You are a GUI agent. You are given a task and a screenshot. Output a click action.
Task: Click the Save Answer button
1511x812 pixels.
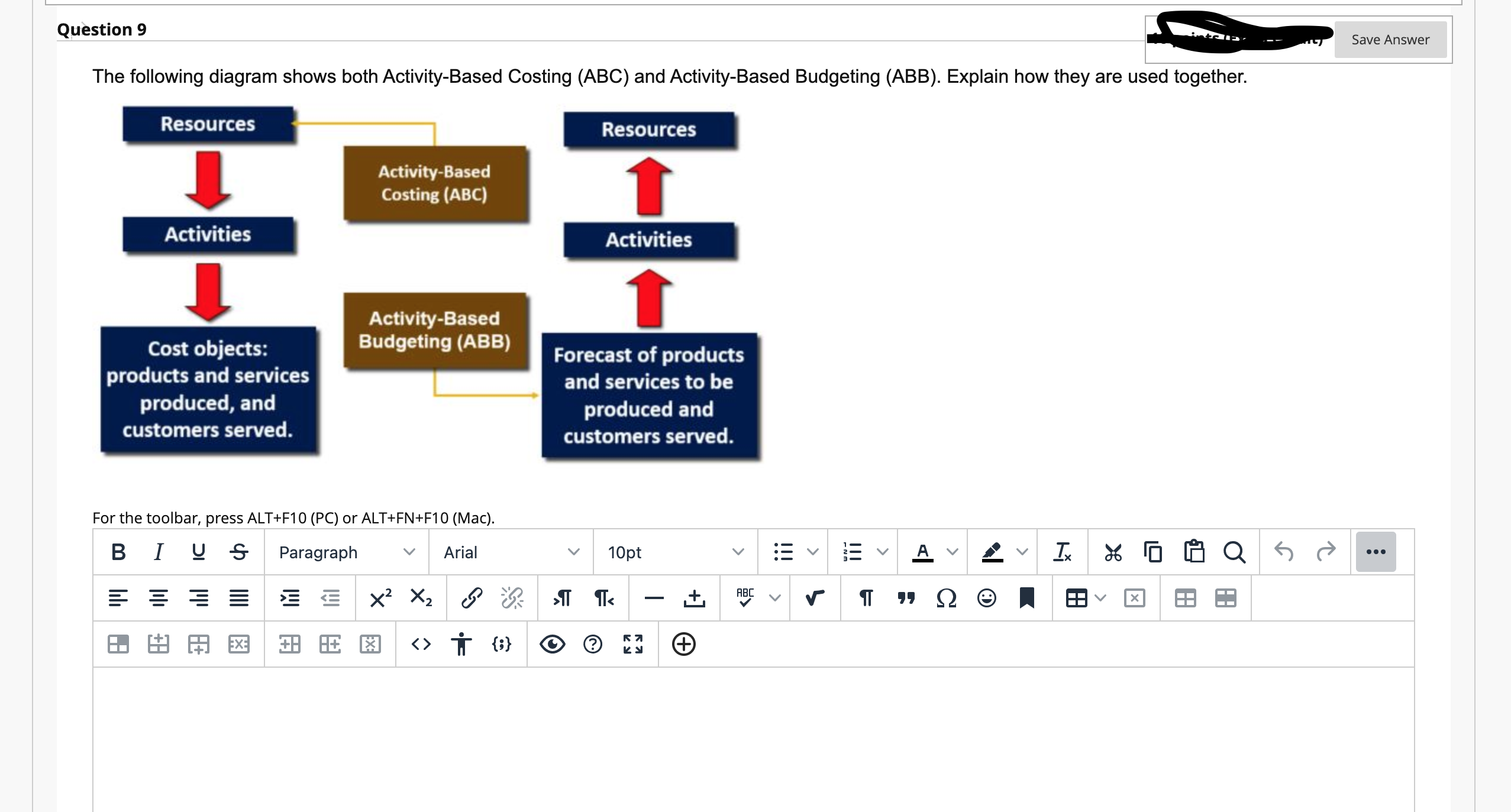[x=1390, y=40]
